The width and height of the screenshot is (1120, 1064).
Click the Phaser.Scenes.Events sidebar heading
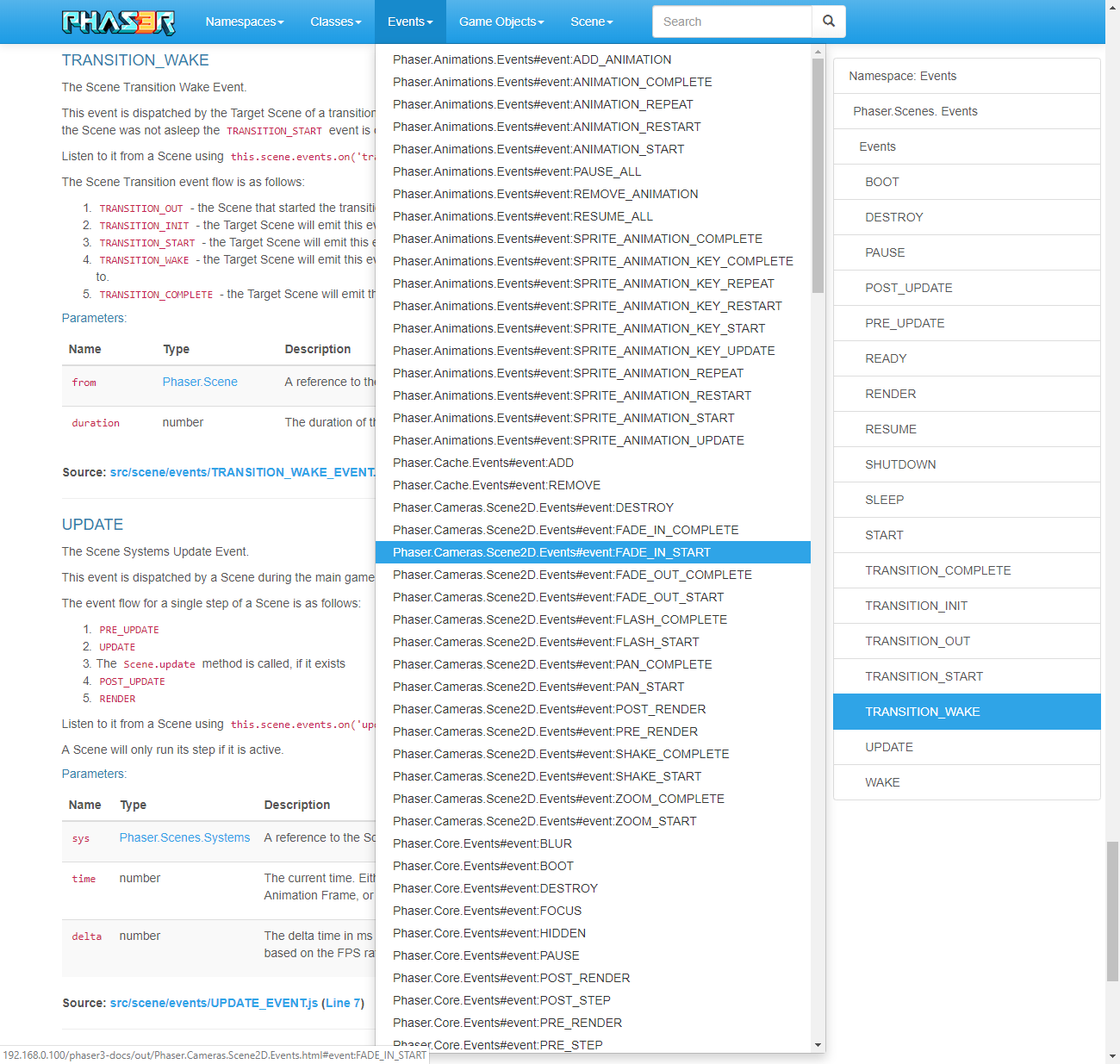[916, 111]
